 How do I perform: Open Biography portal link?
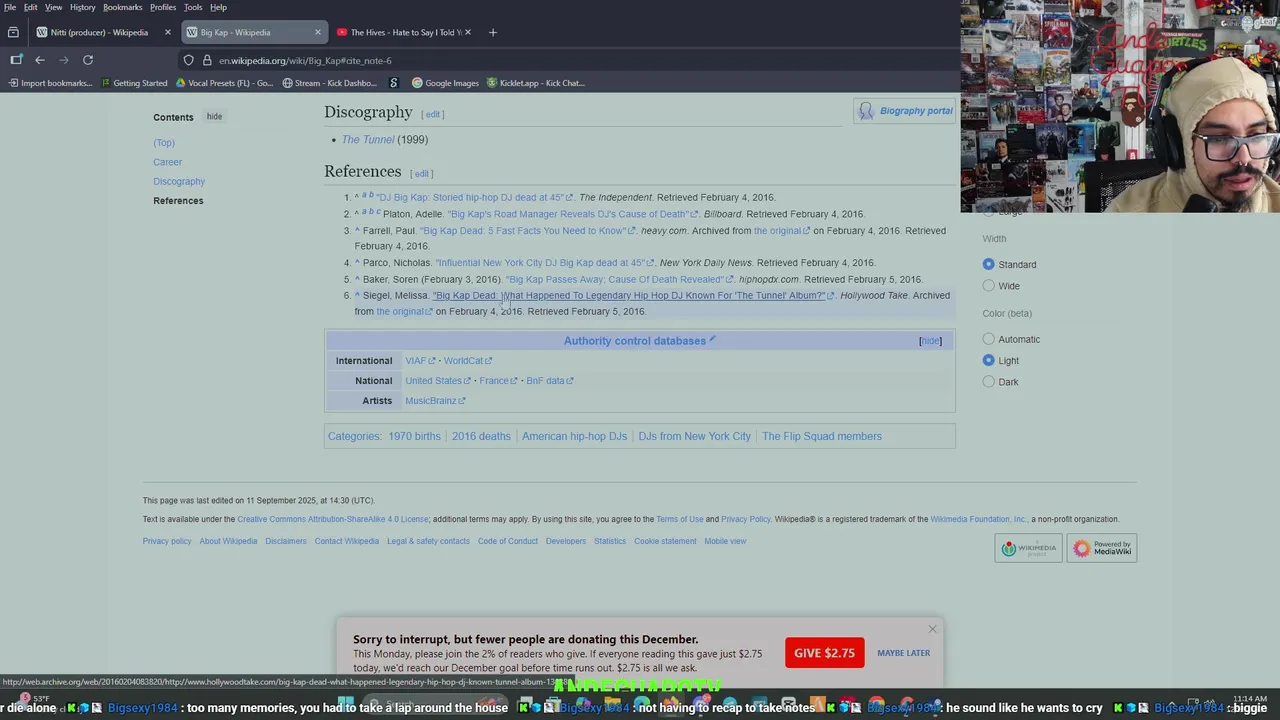coord(916,111)
